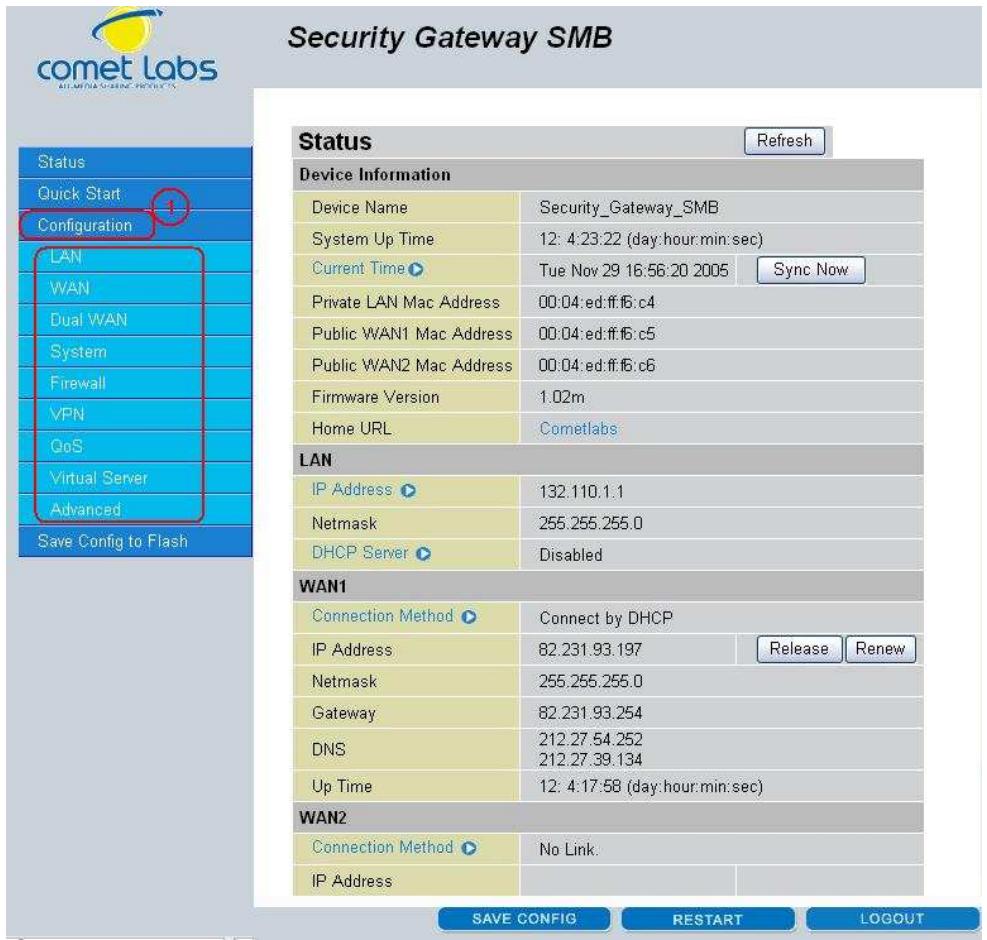The image size is (987, 940).
Task: Open Quick Start in sidebar
Action: (135, 194)
